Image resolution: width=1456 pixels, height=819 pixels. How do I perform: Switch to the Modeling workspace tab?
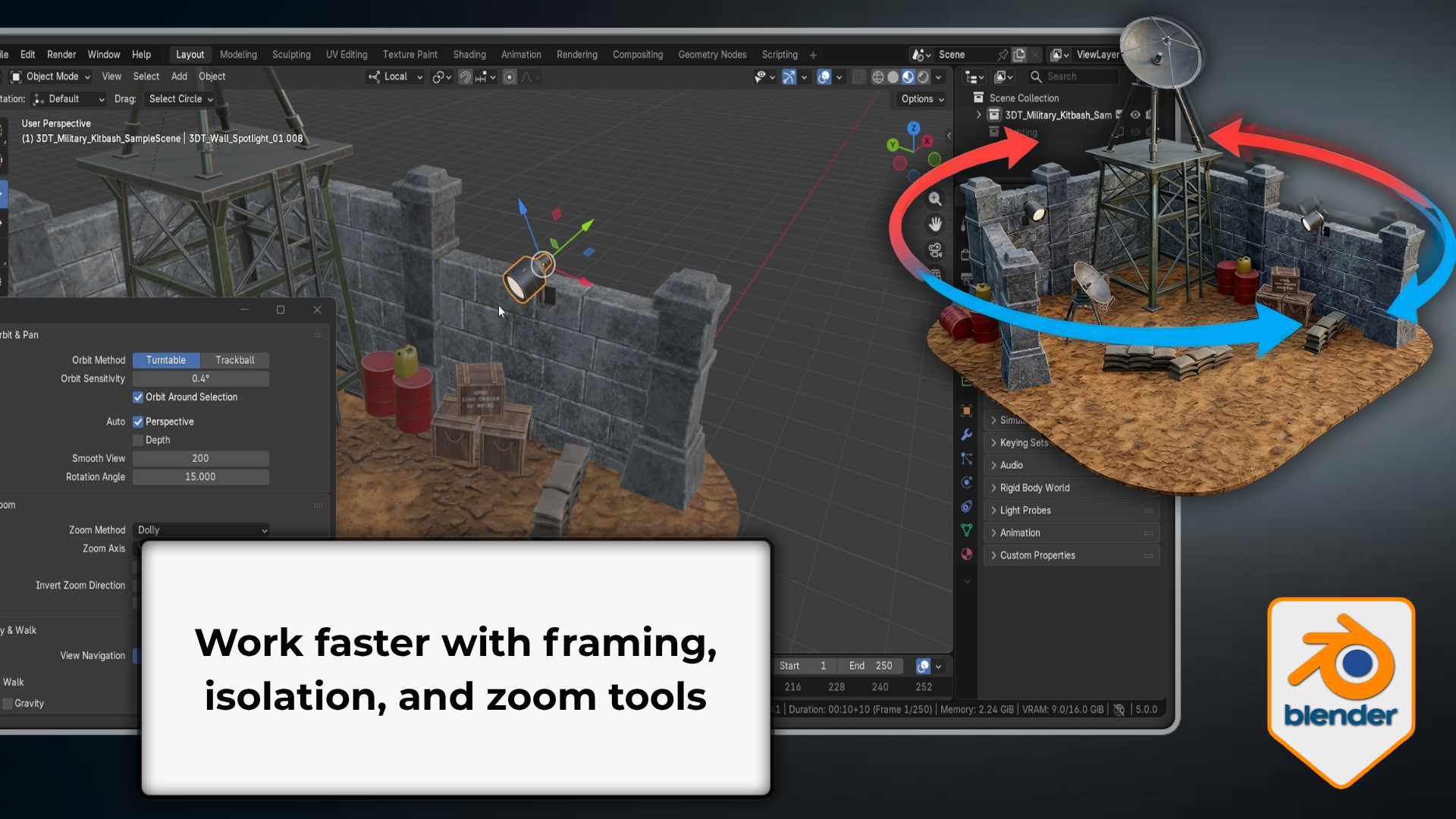point(238,55)
